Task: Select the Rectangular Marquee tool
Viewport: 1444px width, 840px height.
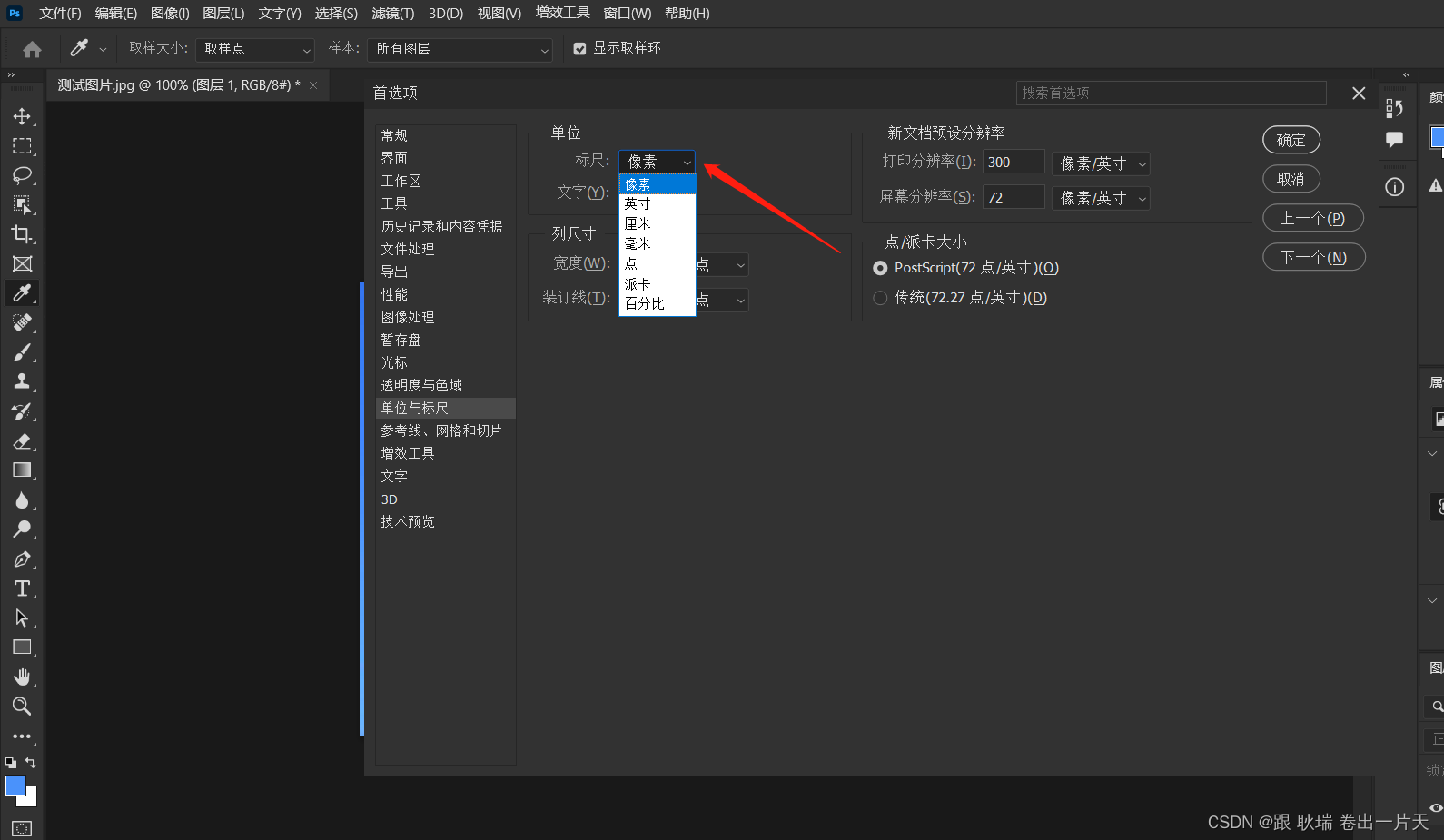Action: pos(22,145)
